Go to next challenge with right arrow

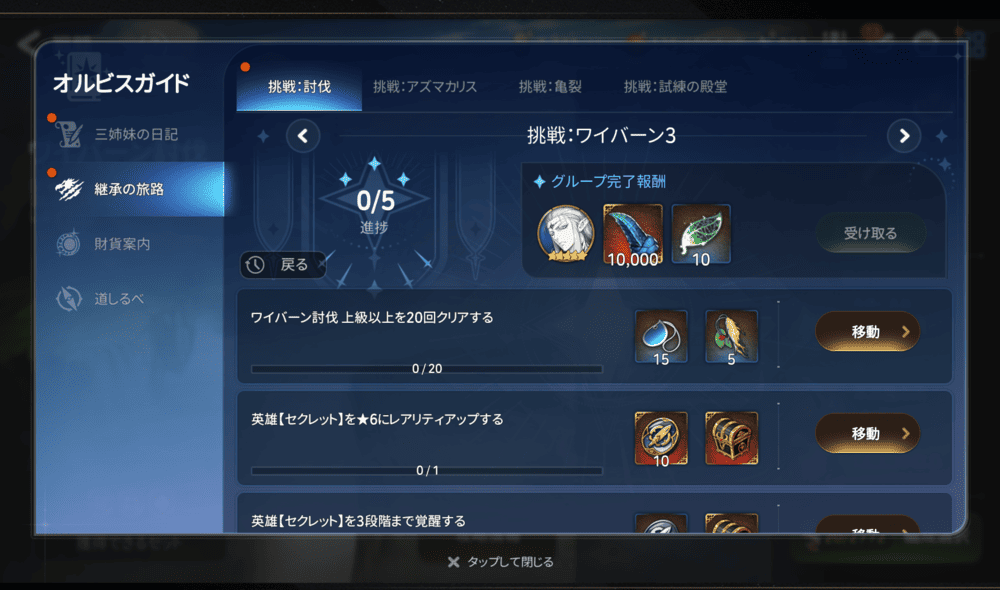point(904,136)
